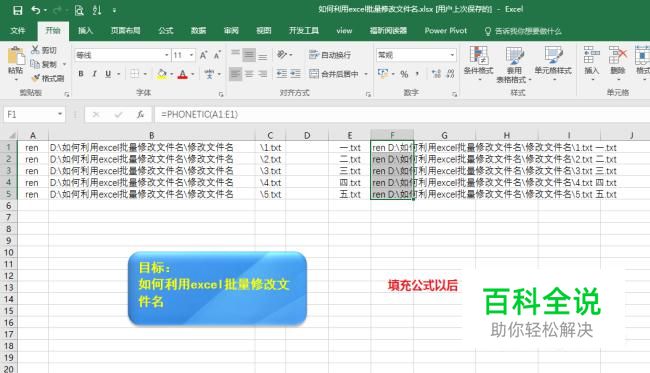
Task: Click the formula bar with PHONETIC formula
Action: tap(401, 114)
